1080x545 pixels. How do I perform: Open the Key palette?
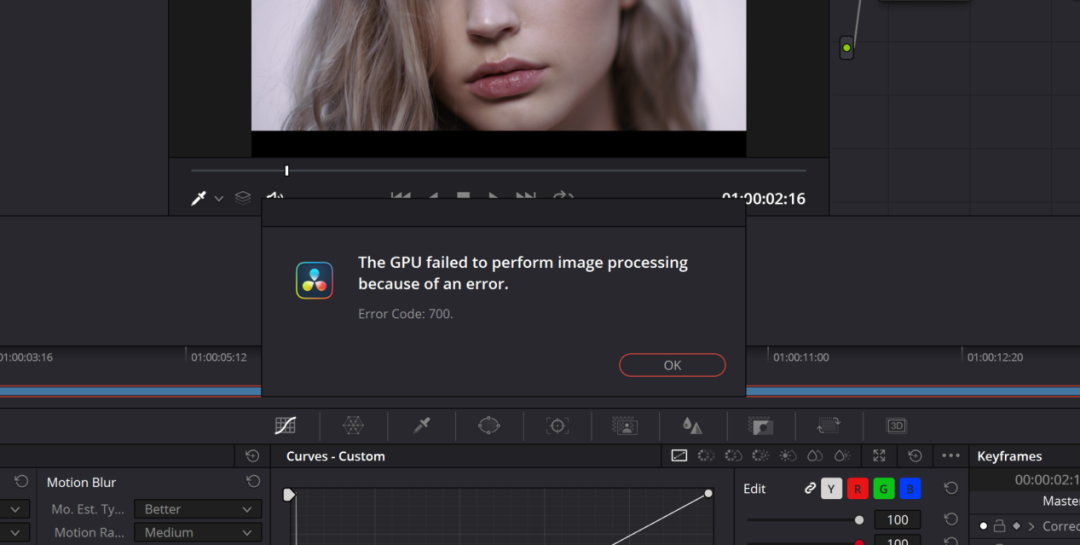tap(761, 425)
